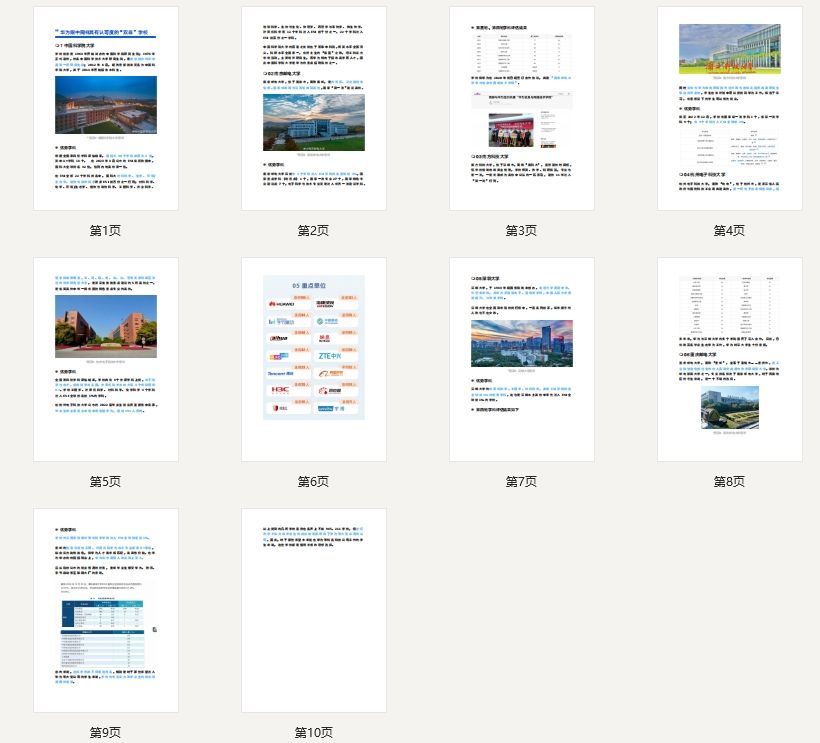Image resolution: width=820 pixels, height=743 pixels.
Task: Click the '第6页' page label
Action: pos(313,482)
